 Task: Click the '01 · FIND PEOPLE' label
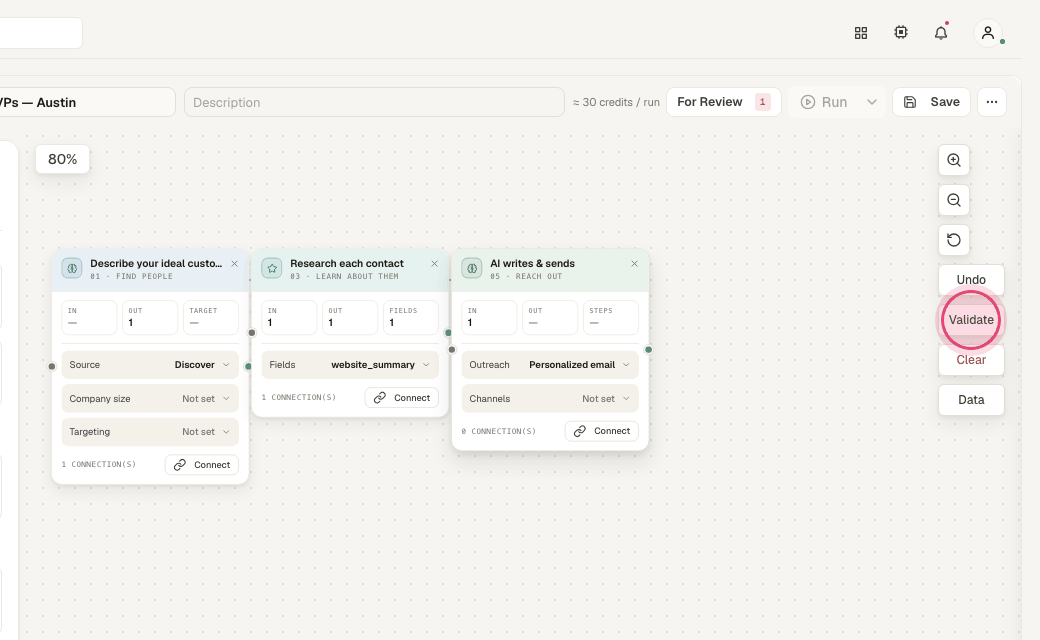[131, 277]
